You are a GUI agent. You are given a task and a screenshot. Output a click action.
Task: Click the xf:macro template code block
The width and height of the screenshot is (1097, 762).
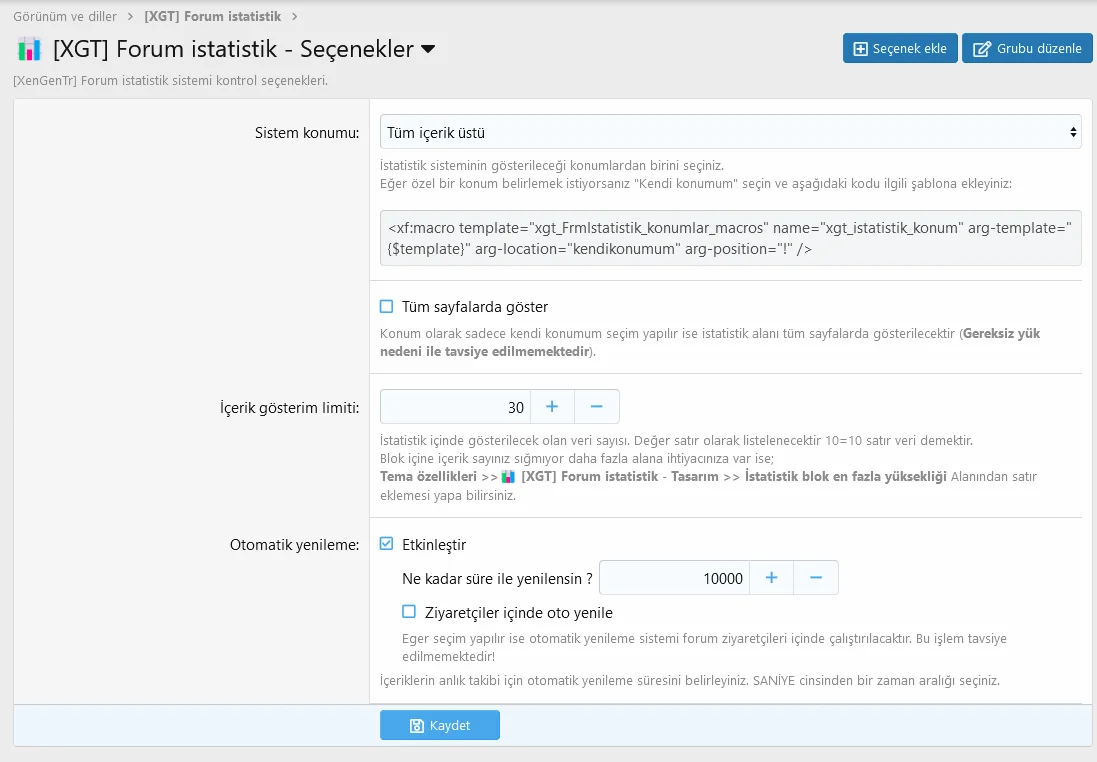pos(730,238)
